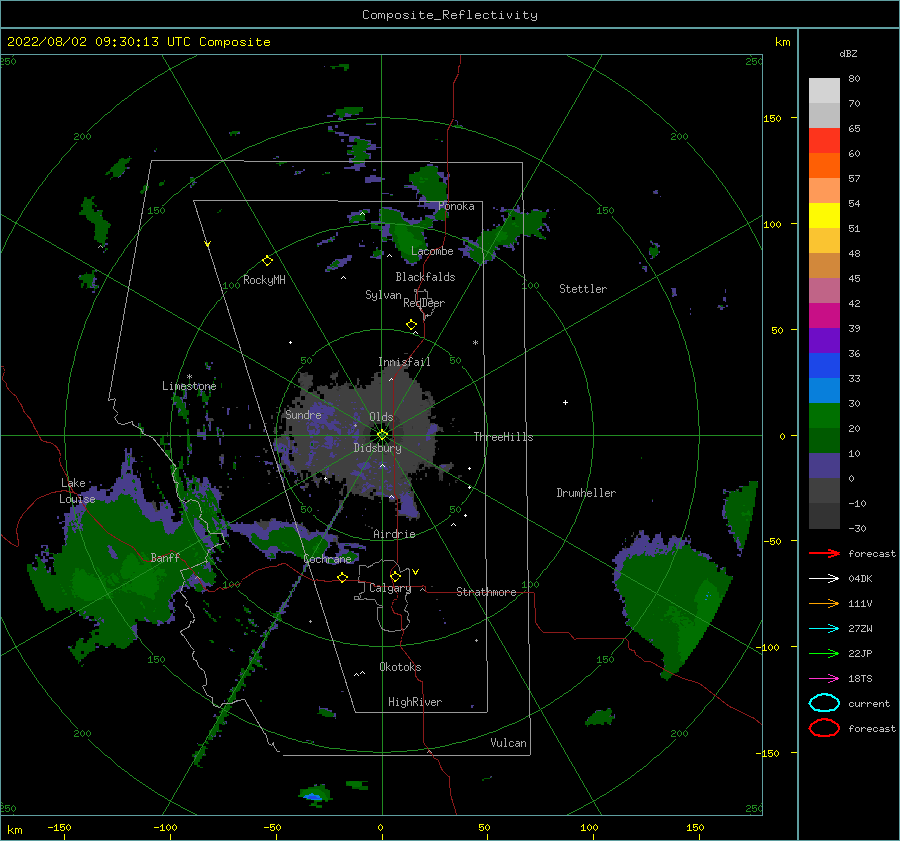Click the Innisfail label

coord(404,362)
